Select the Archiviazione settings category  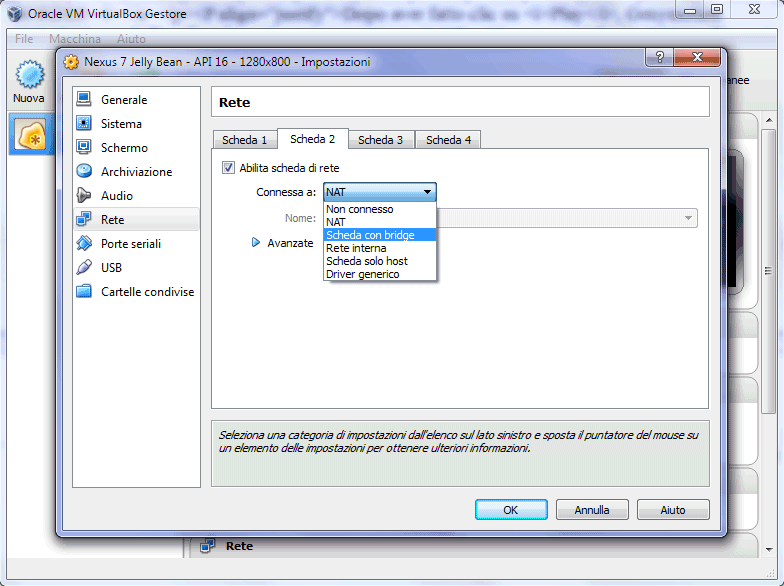[x=136, y=172]
